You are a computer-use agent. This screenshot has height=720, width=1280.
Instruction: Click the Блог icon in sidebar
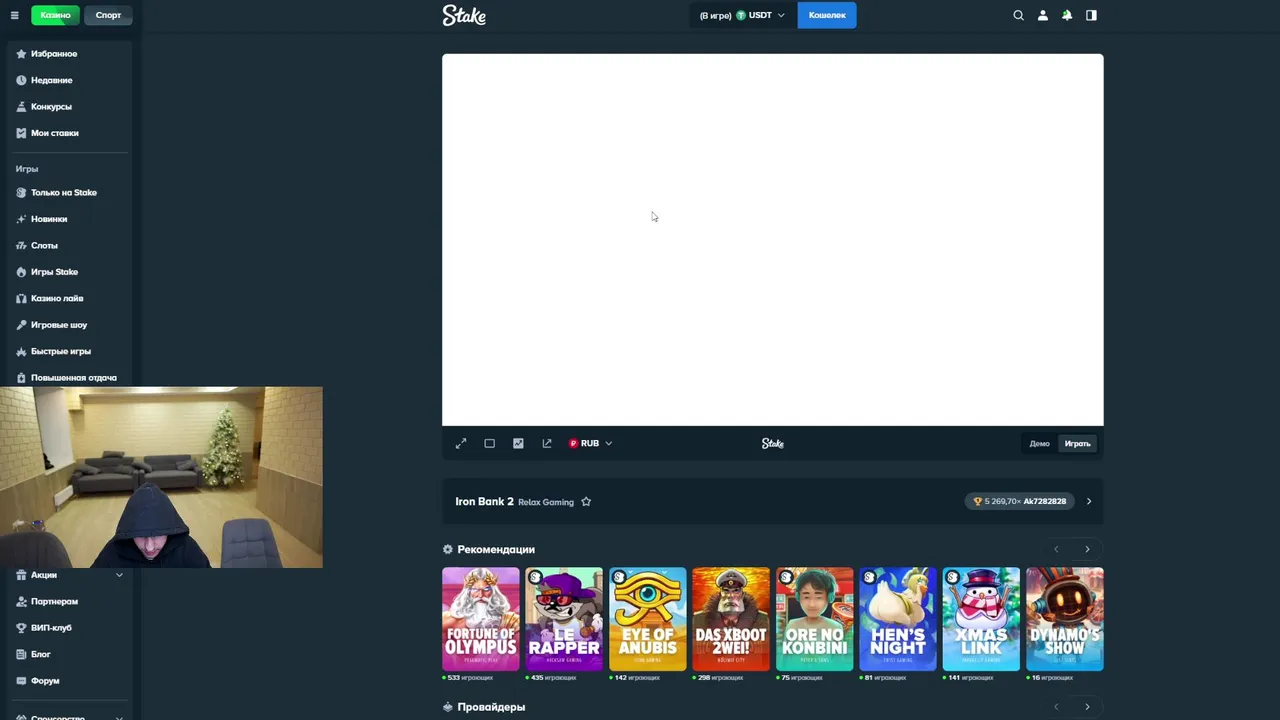[21, 654]
